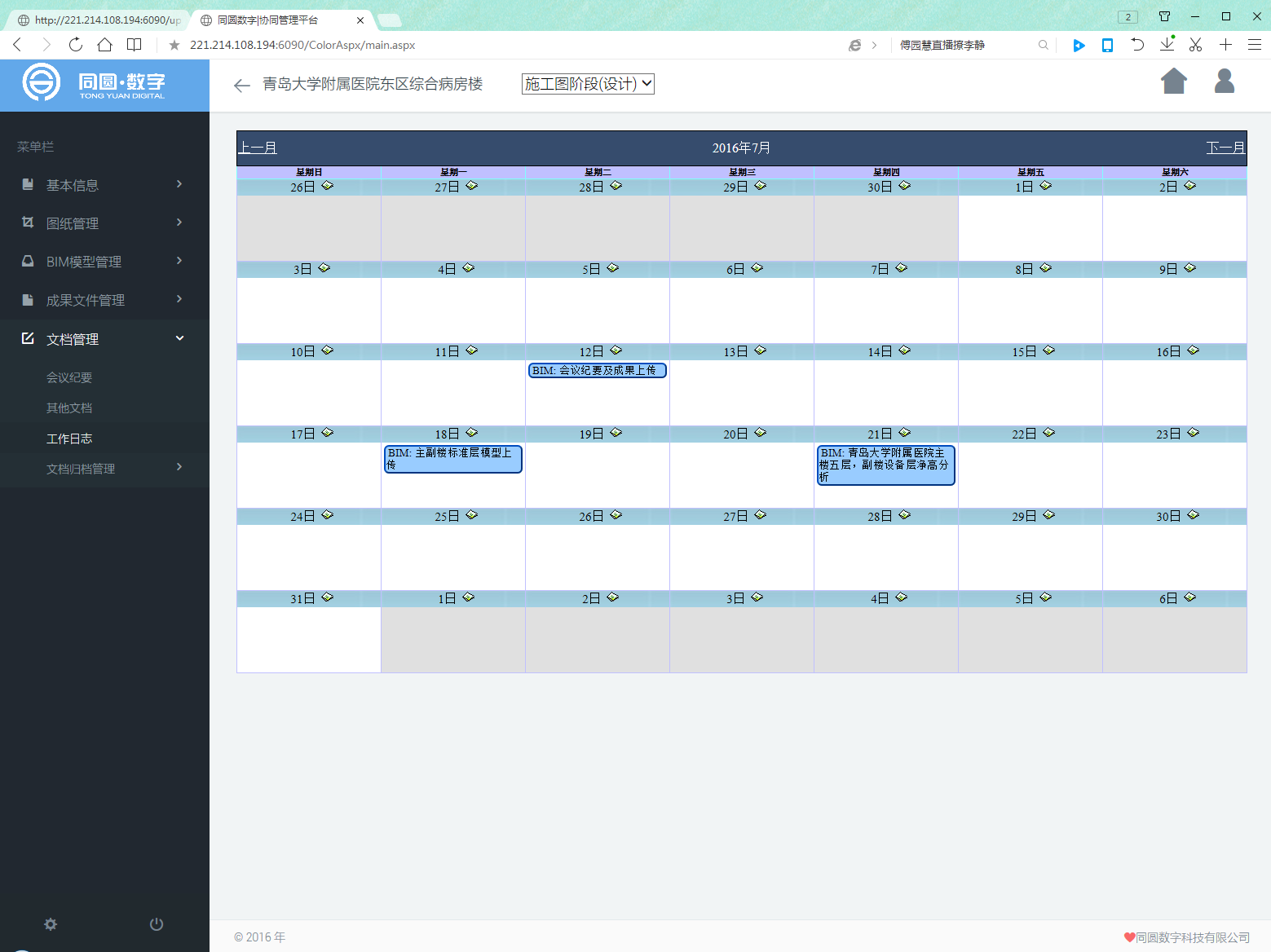The width and height of the screenshot is (1271, 952).
Task: Click the add-entry icon next to 21日
Action: 905,433
